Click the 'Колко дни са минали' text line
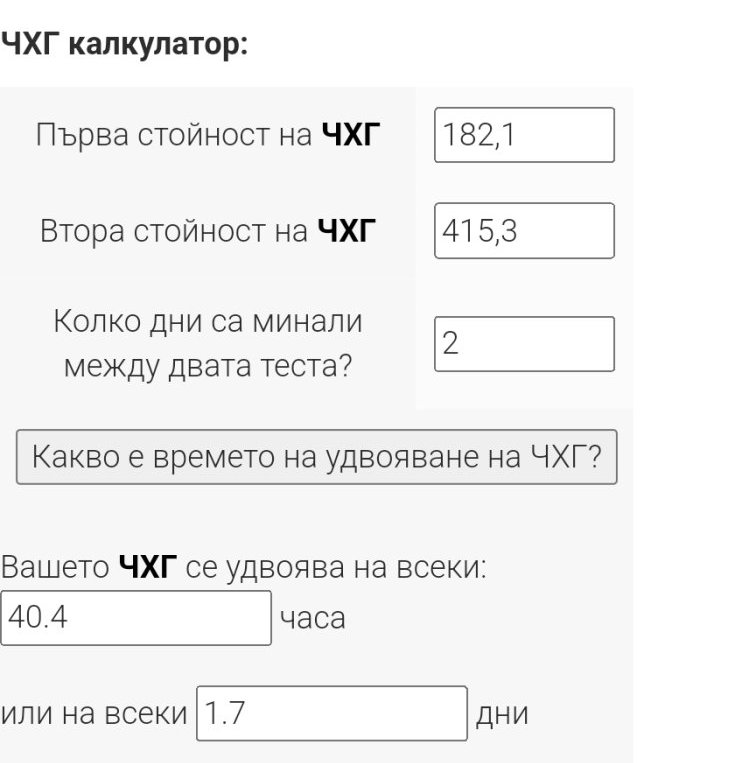The height and width of the screenshot is (763, 735). [x=208, y=322]
